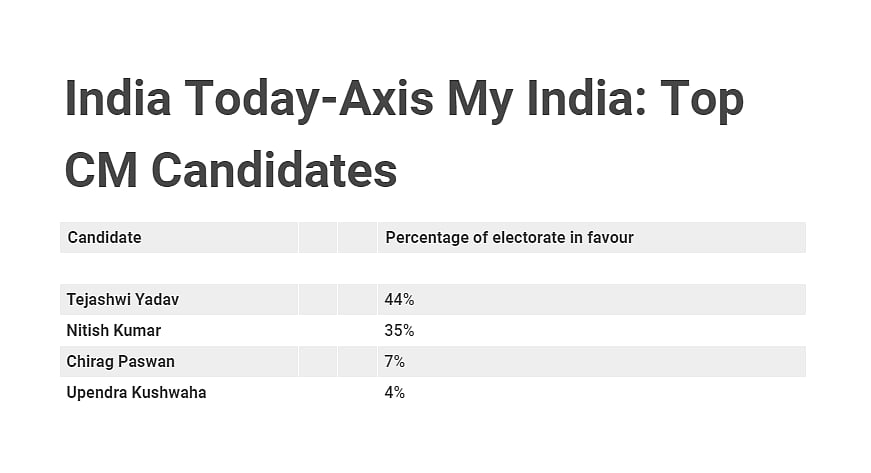Click blank row between header and Tejashwi Yadav
This screenshot has width=871, height=473.
tap(432, 268)
